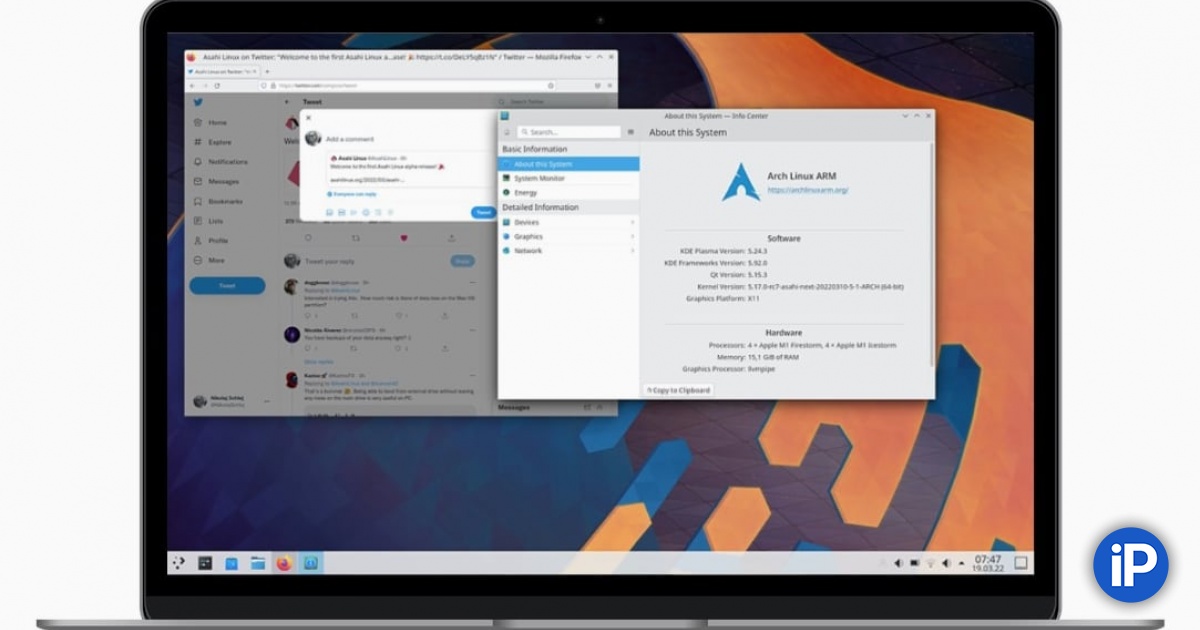Open the archlinuxarm.org link

[x=808, y=190]
